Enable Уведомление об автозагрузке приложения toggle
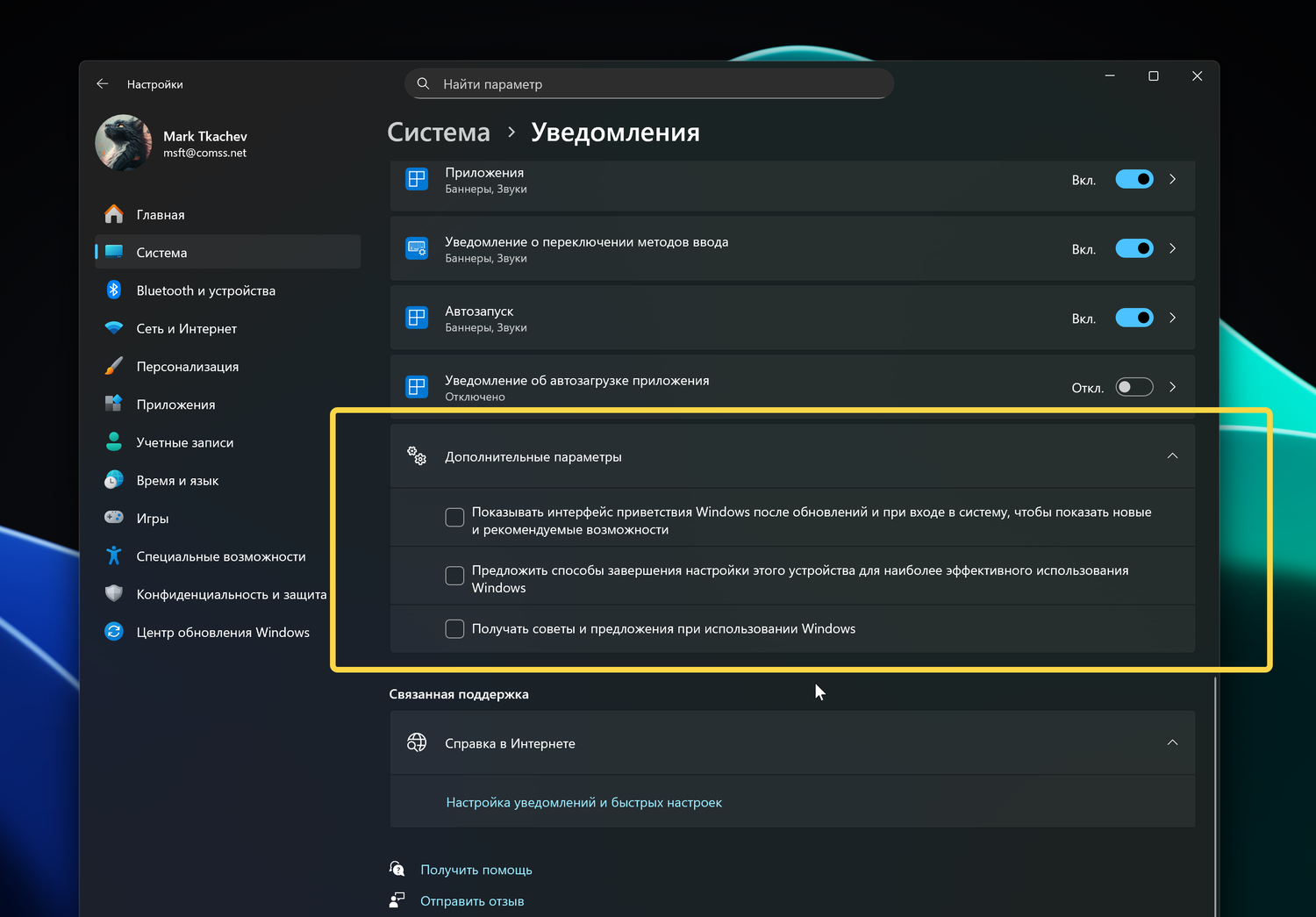1316x917 pixels. pyautogui.click(x=1134, y=387)
